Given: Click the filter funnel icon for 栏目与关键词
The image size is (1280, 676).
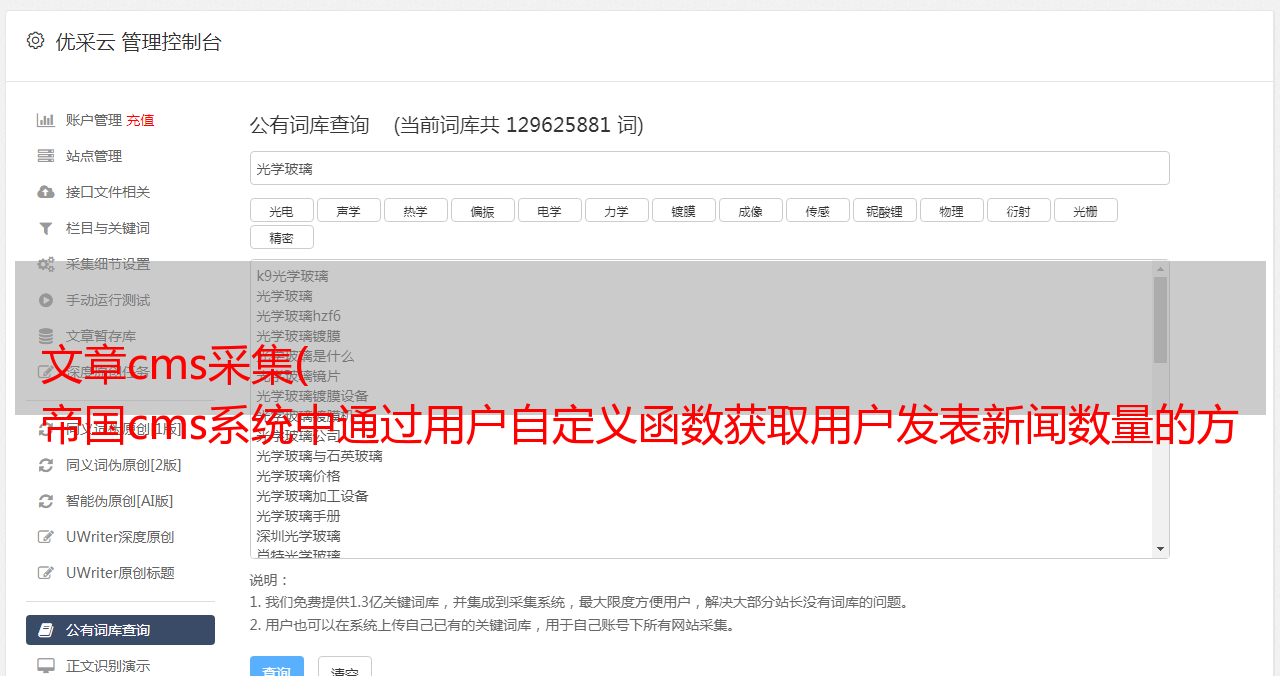Looking at the screenshot, I should [x=46, y=228].
